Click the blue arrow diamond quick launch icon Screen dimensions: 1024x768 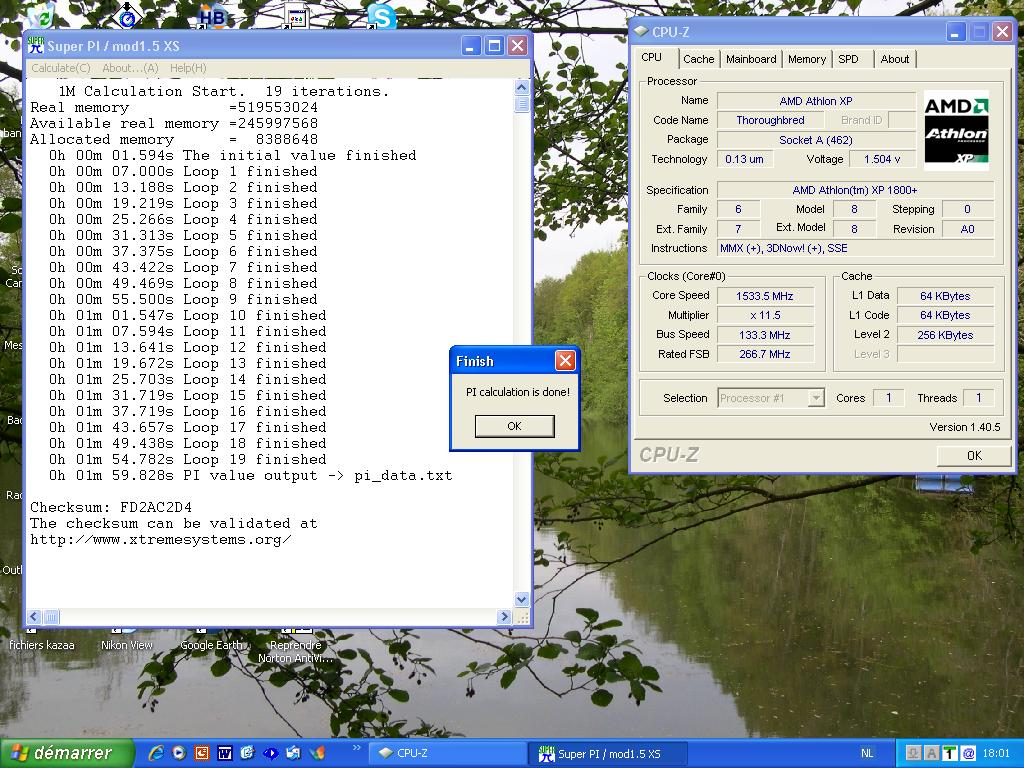(270, 753)
